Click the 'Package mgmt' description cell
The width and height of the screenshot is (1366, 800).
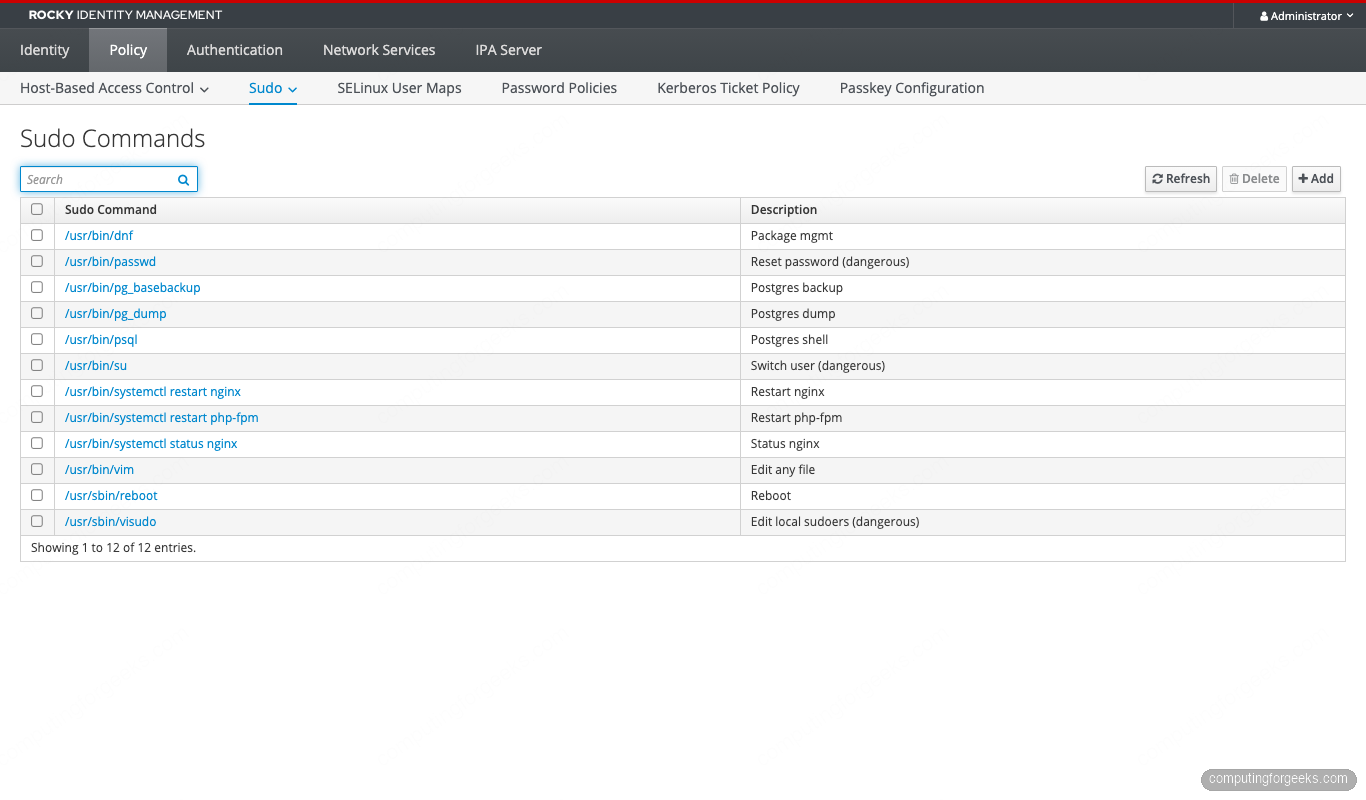(792, 236)
